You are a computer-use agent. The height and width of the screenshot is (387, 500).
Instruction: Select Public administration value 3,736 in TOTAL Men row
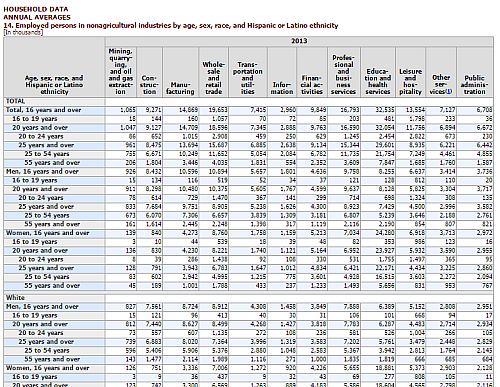point(485,171)
